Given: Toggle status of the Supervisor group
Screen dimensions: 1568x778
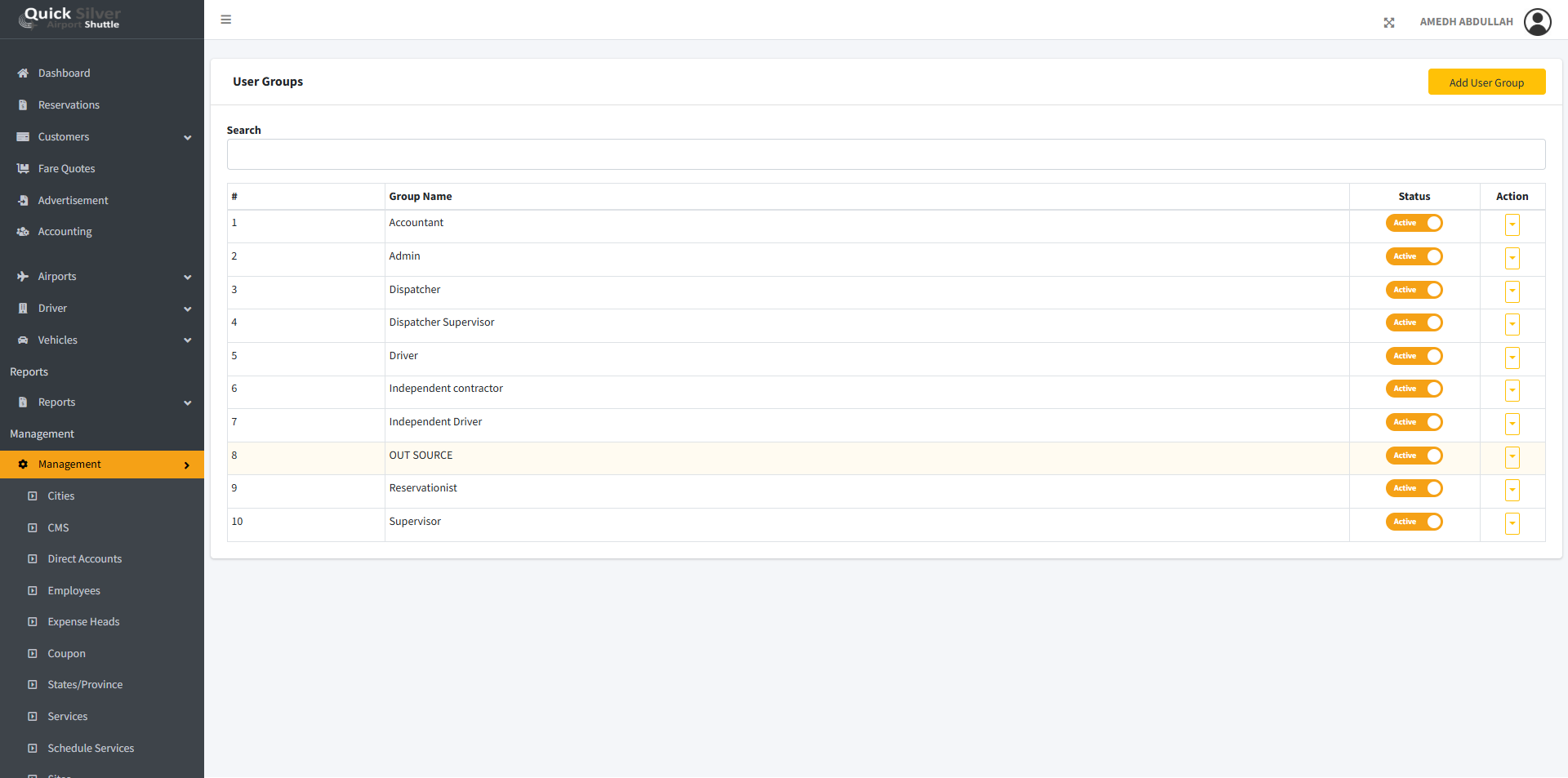Looking at the screenshot, I should coord(1414,522).
